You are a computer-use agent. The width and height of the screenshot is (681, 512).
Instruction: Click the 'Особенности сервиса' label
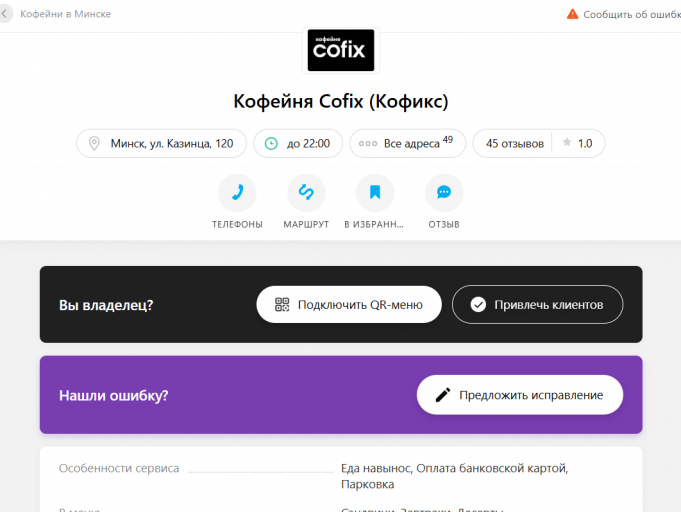(x=119, y=468)
